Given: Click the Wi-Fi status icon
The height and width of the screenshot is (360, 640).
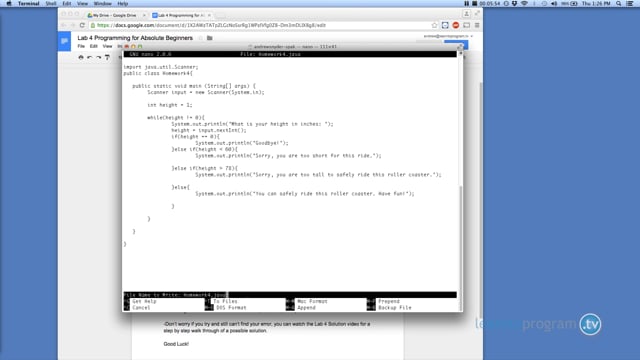Looking at the screenshot, I should coord(524,3).
